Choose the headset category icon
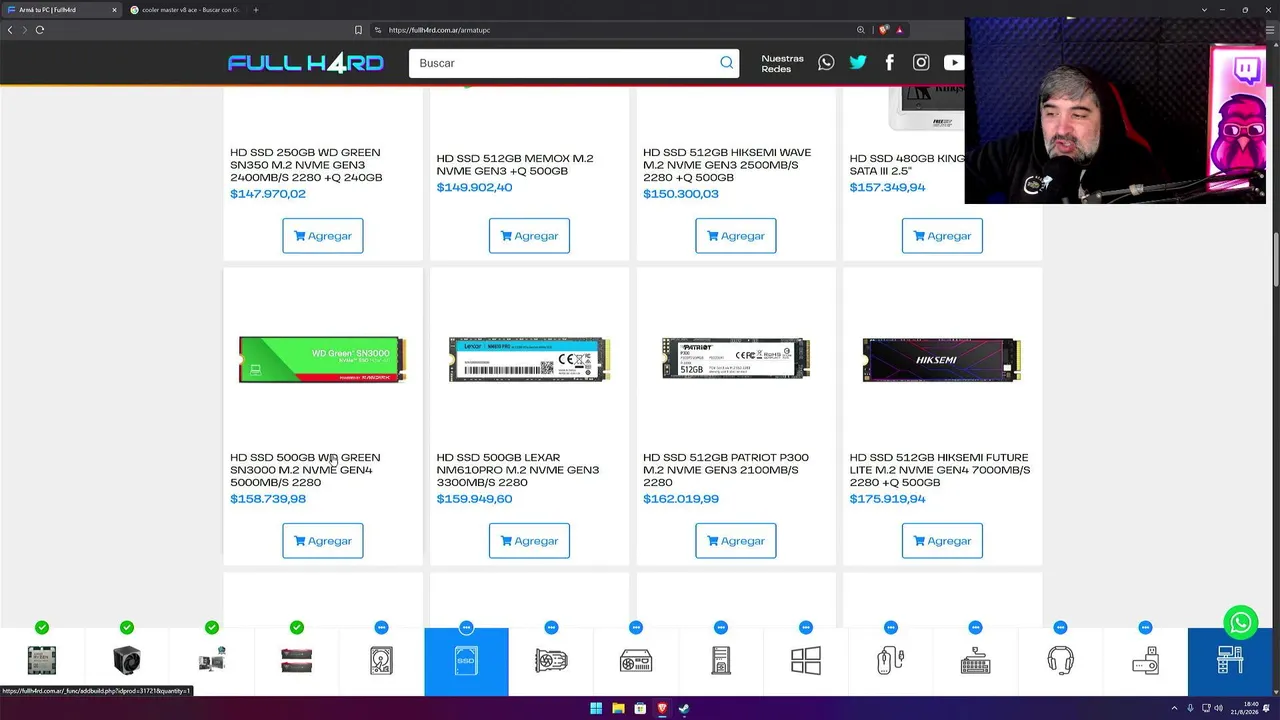The height and width of the screenshot is (720, 1280). pos(1061,660)
